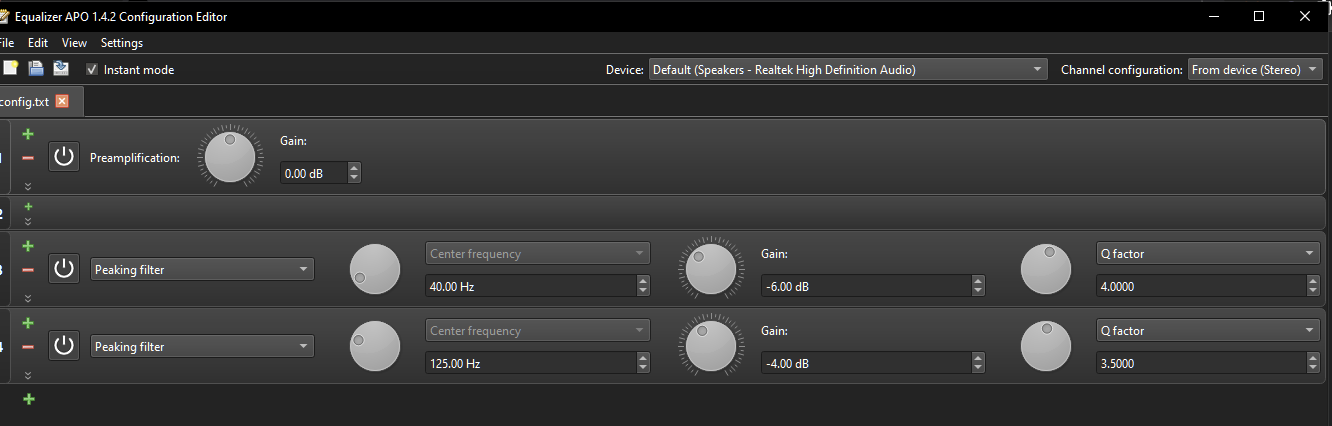Click the frequency dial for 40.00 Hz filter
The height and width of the screenshot is (426, 1332).
click(375, 269)
